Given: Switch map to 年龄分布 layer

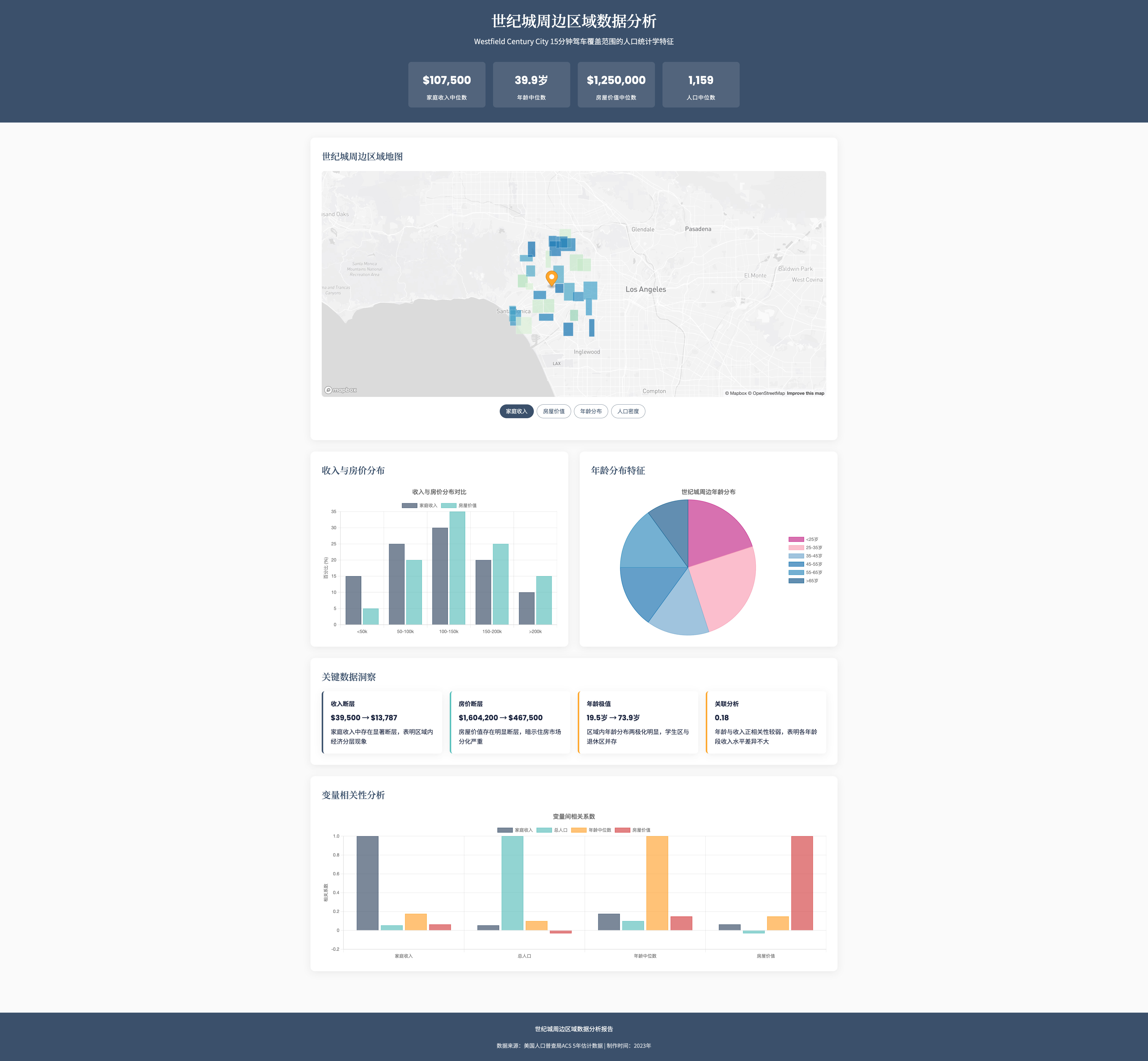Looking at the screenshot, I should pos(591,411).
